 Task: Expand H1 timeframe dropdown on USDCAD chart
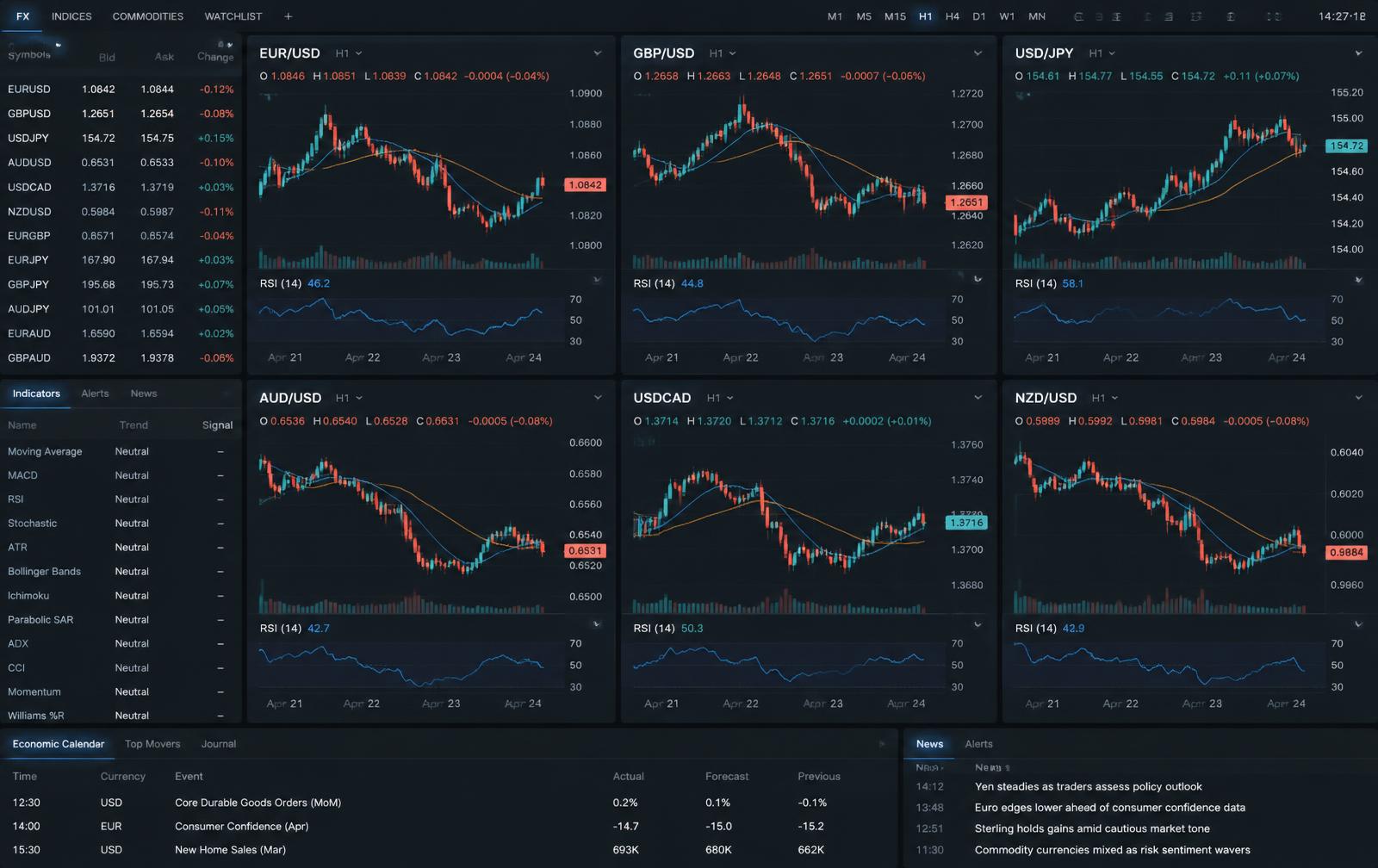pyautogui.click(x=720, y=398)
